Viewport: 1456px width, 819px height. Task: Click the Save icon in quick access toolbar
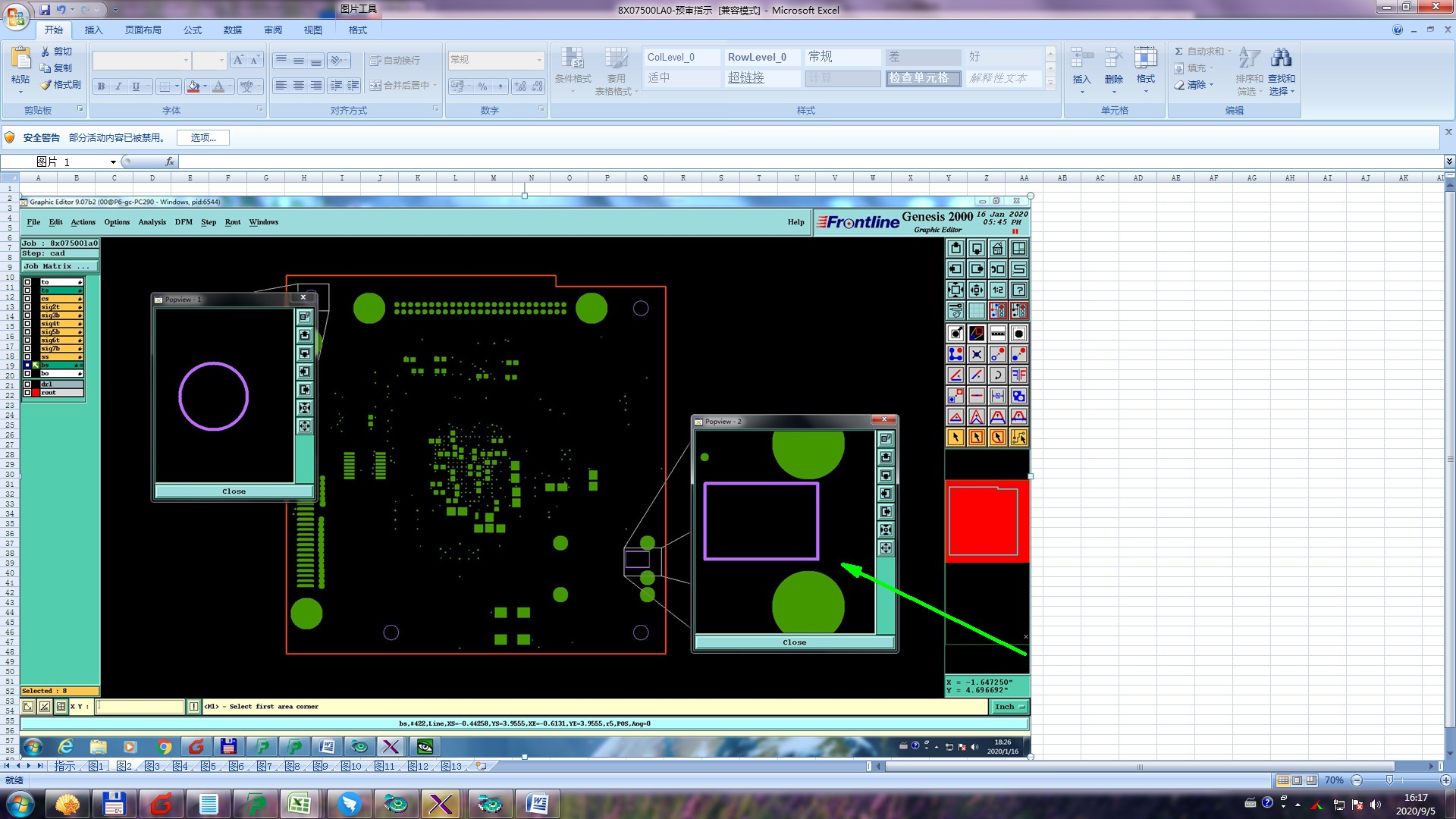(x=45, y=10)
